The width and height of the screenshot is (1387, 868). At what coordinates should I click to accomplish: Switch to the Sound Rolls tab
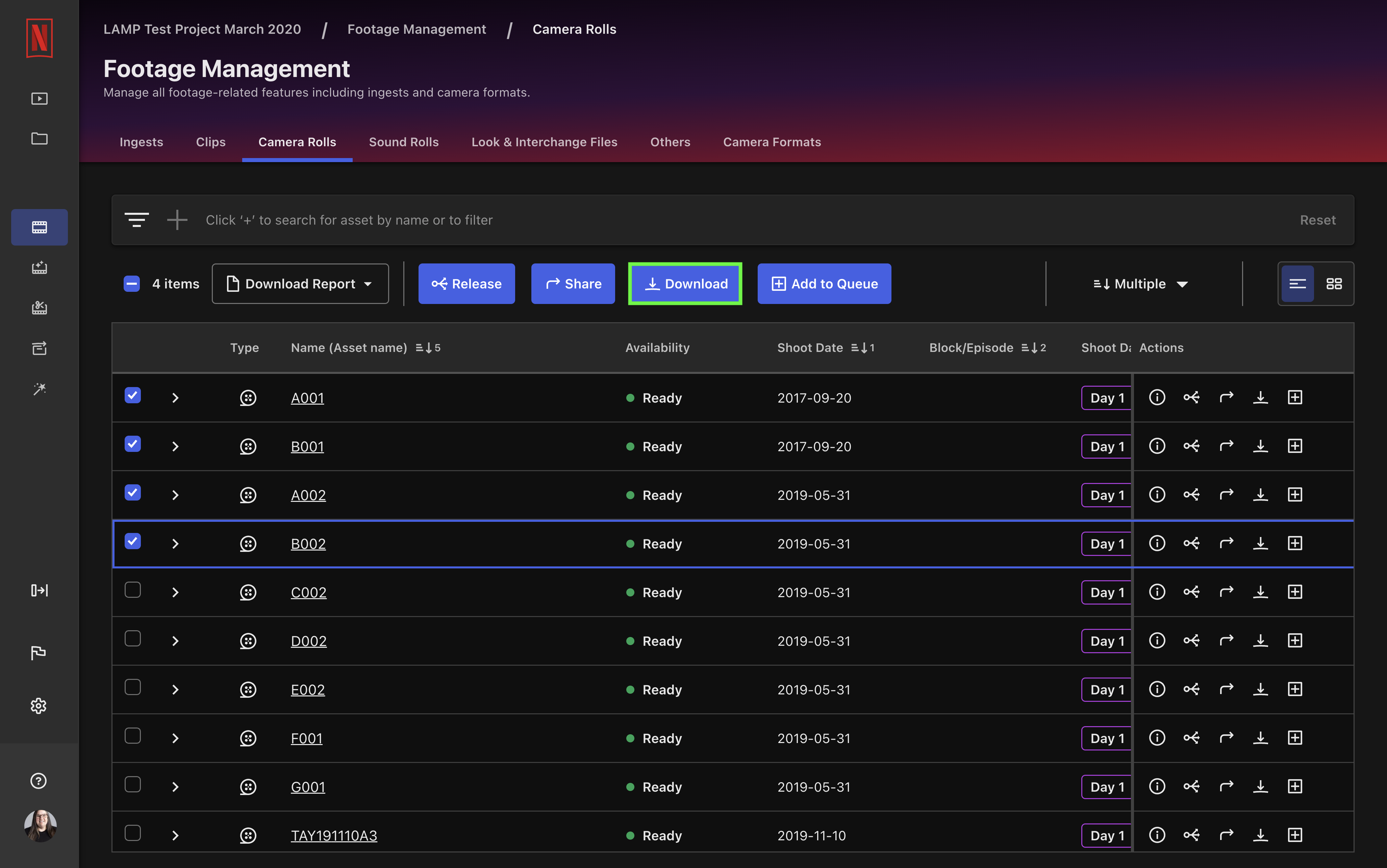point(404,142)
